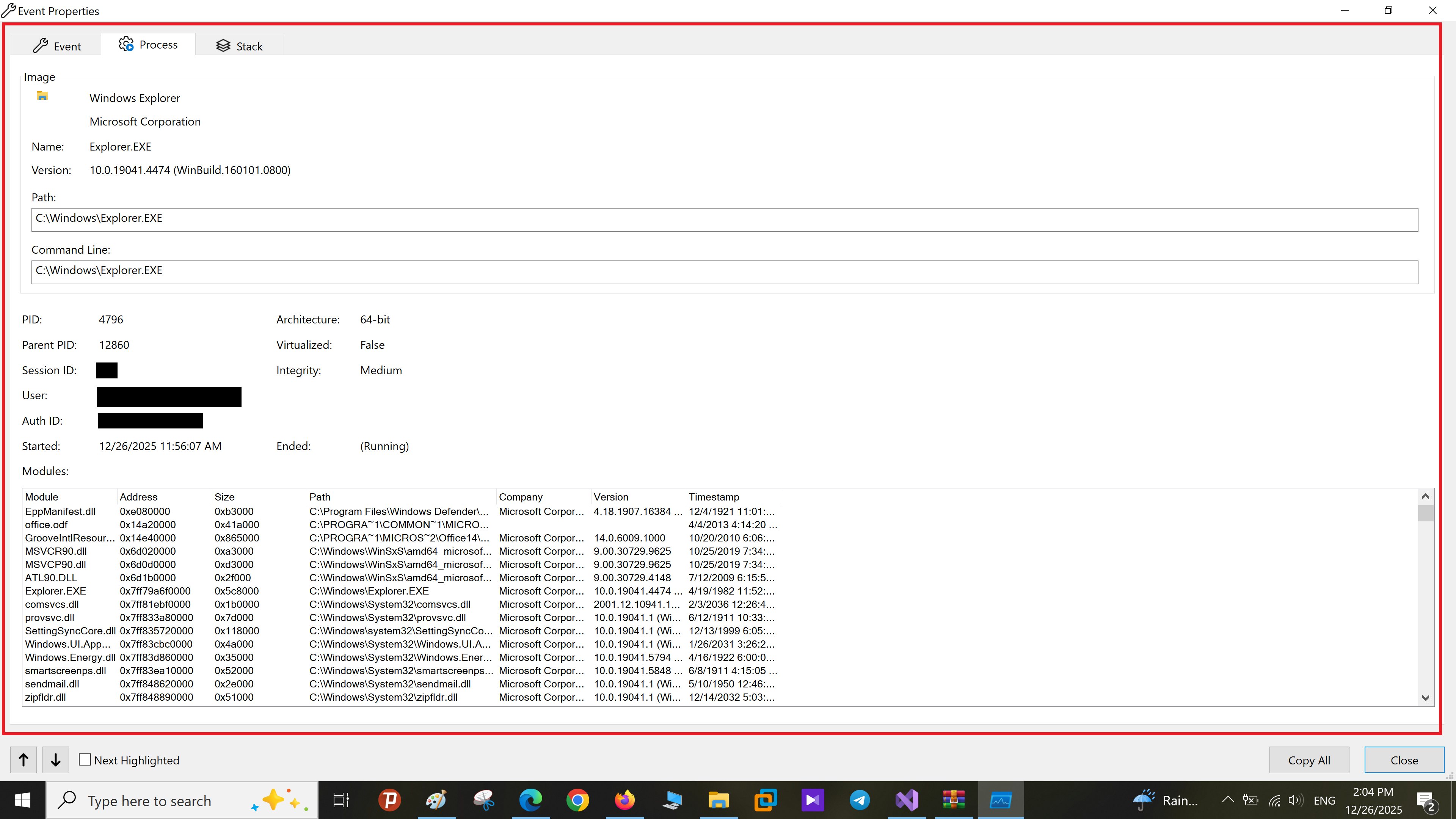Open Google Chrome from the taskbar

click(577, 800)
